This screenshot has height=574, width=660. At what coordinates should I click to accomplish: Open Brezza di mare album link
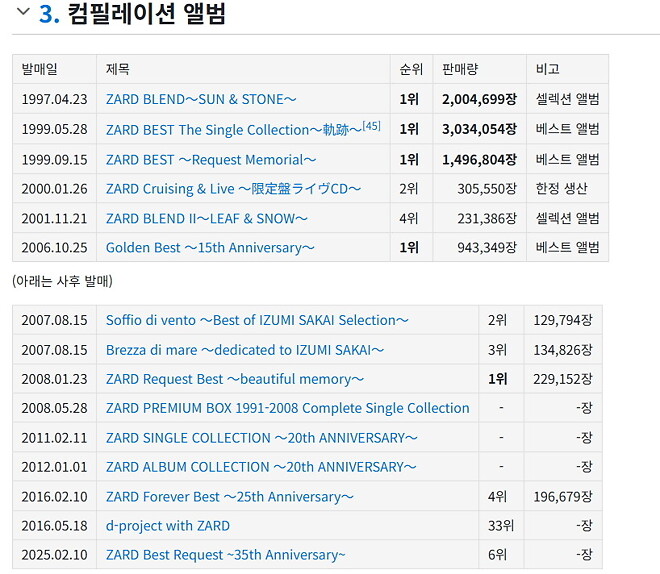click(x=245, y=350)
